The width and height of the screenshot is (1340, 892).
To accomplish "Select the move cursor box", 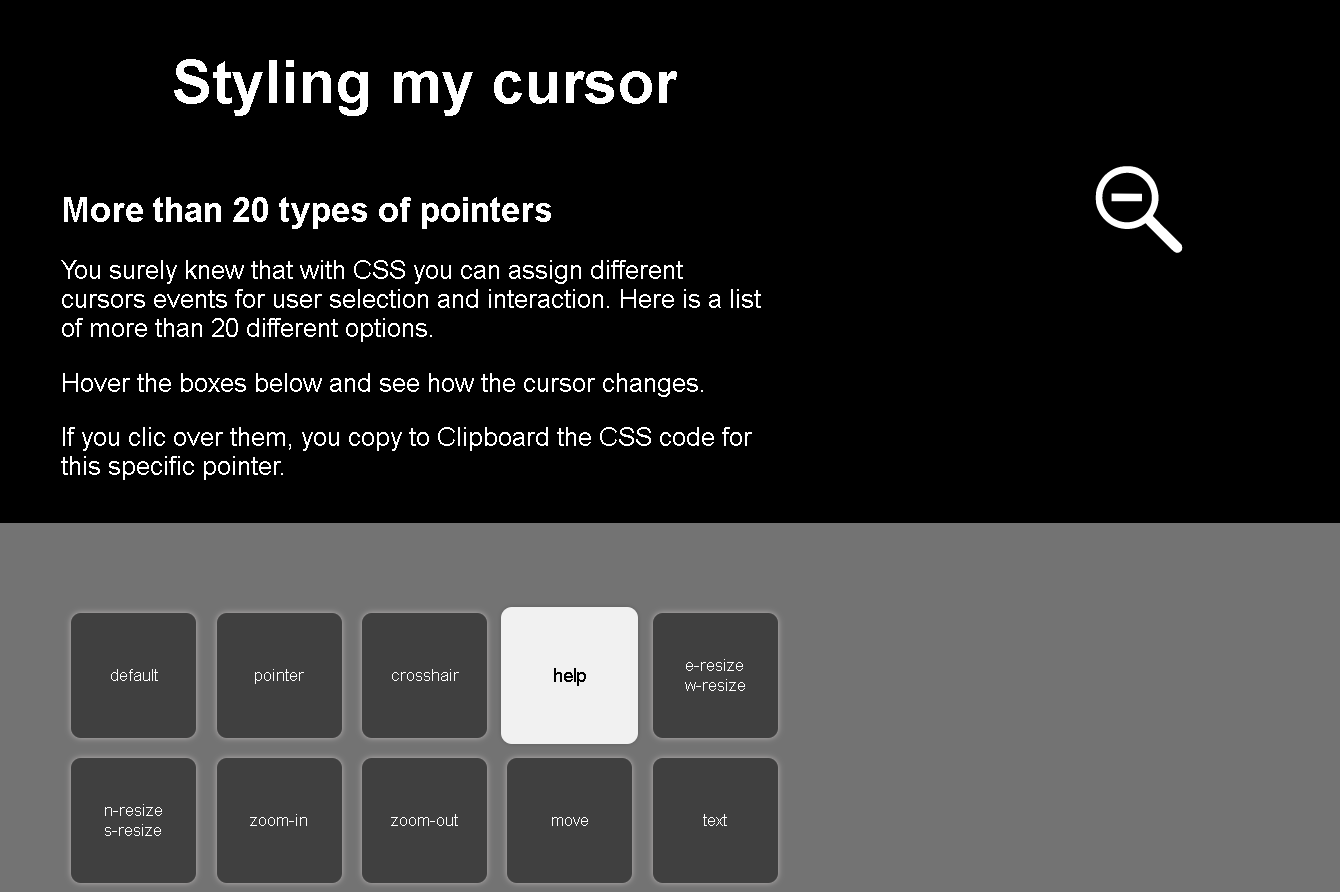I will tap(569, 820).
